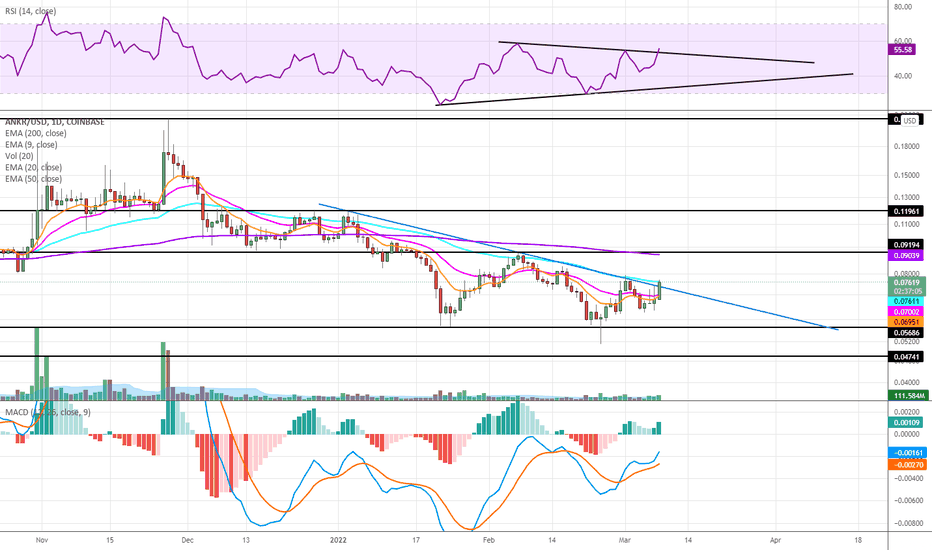Viewport: 932px width, 550px height.
Task: Click the Vol (20) legend entry
Action: [x=19, y=156]
